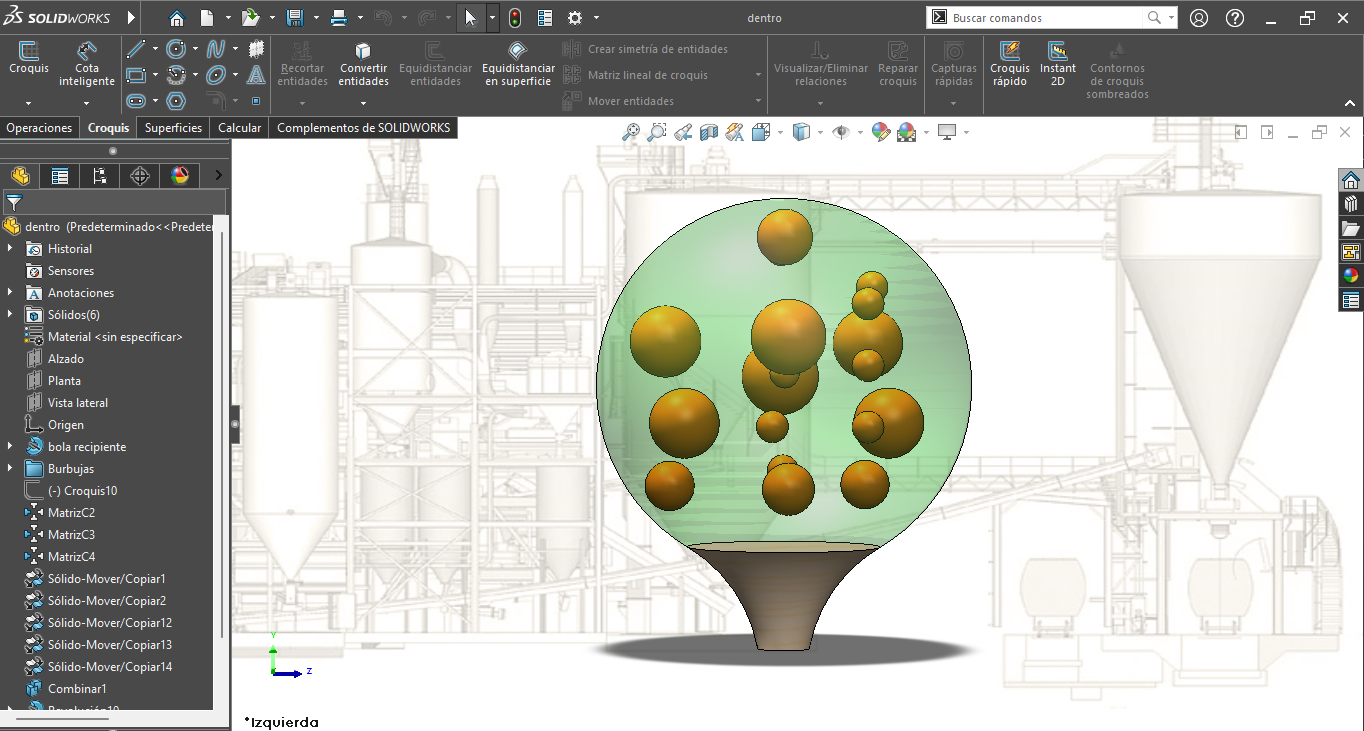Switch to the Calcular tab
Image resolution: width=1364 pixels, height=731 pixels.
tap(240, 128)
